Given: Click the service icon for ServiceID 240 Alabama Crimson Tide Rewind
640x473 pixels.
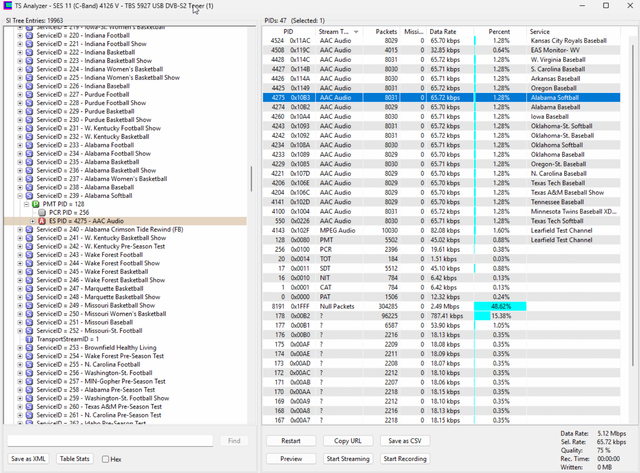Looking at the screenshot, I should point(29,229).
